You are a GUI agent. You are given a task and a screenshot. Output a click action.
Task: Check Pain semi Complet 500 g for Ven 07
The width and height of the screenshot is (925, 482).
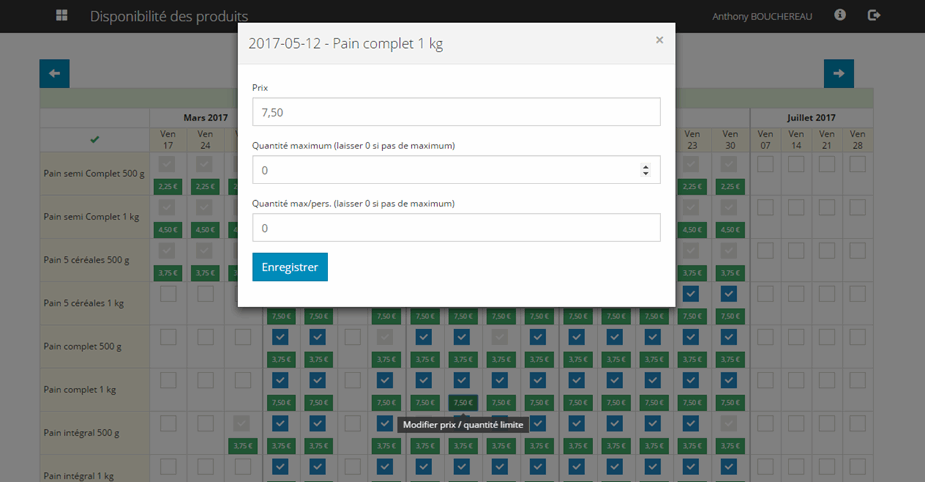(765, 164)
